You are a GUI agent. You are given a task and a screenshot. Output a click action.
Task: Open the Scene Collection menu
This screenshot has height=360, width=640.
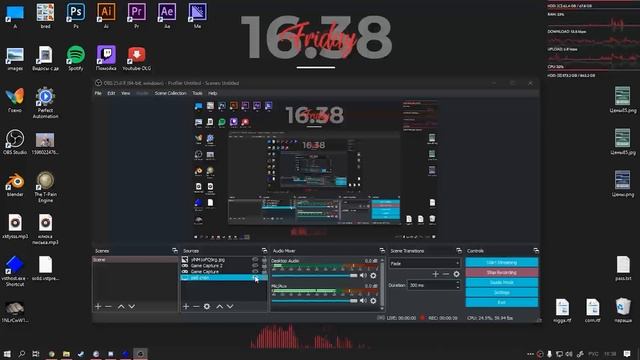(x=170, y=93)
